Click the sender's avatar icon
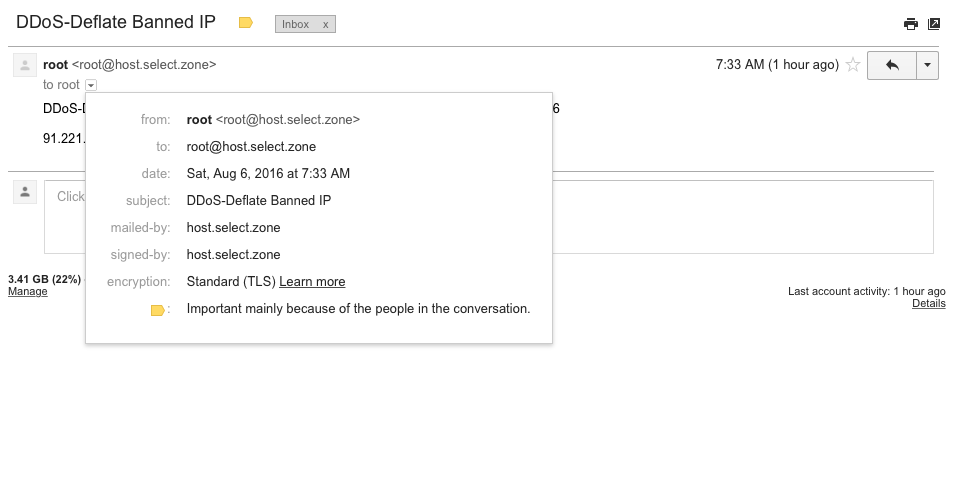 point(25,65)
